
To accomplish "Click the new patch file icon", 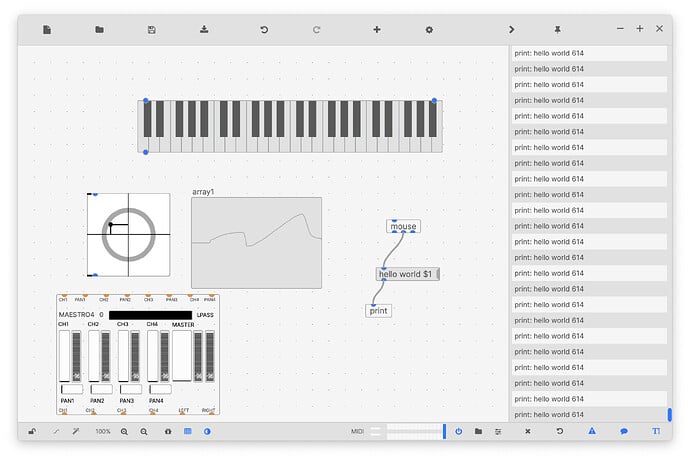I will pyautogui.click(x=47, y=30).
